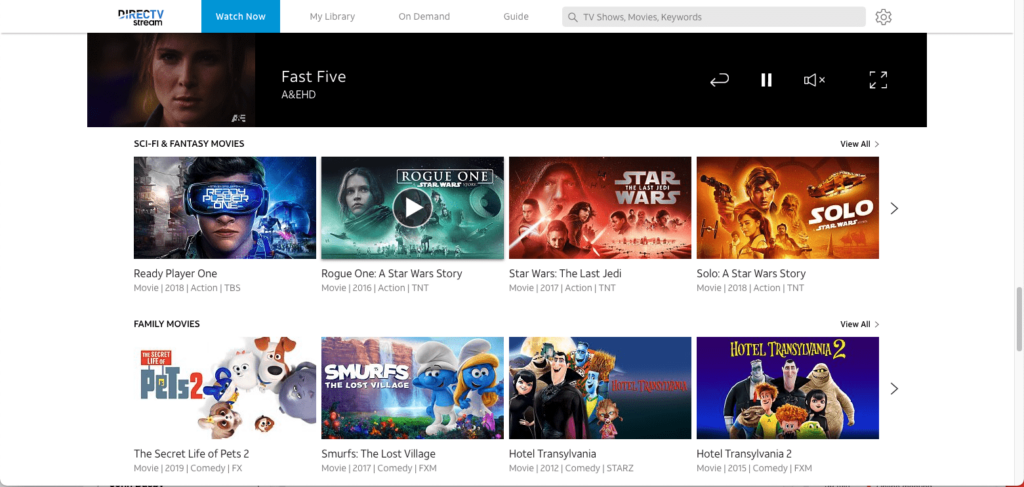Open the On Demand tab
Viewport: 1024px width, 487px height.
coord(424,16)
